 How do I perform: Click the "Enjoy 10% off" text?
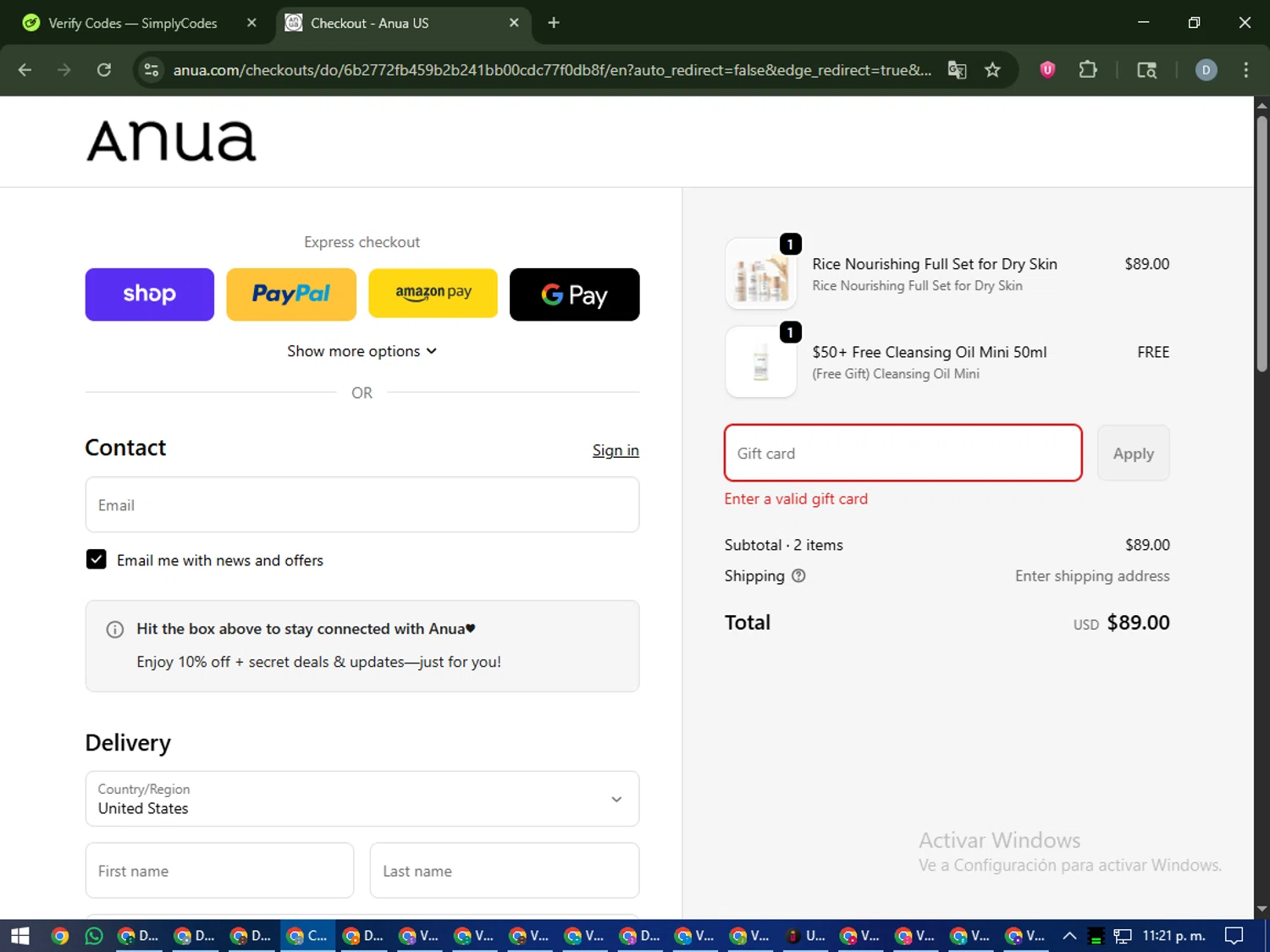pyautogui.click(x=318, y=662)
